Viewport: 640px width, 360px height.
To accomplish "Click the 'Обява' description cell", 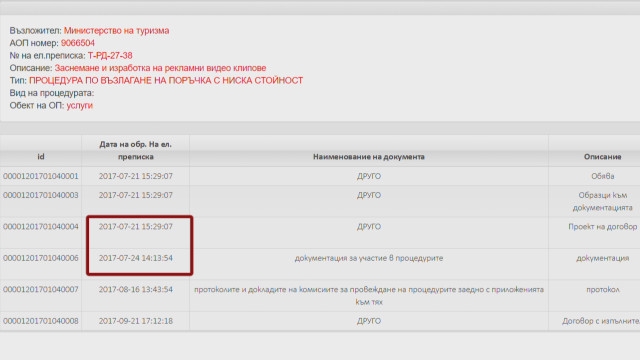I will click(x=602, y=176).
